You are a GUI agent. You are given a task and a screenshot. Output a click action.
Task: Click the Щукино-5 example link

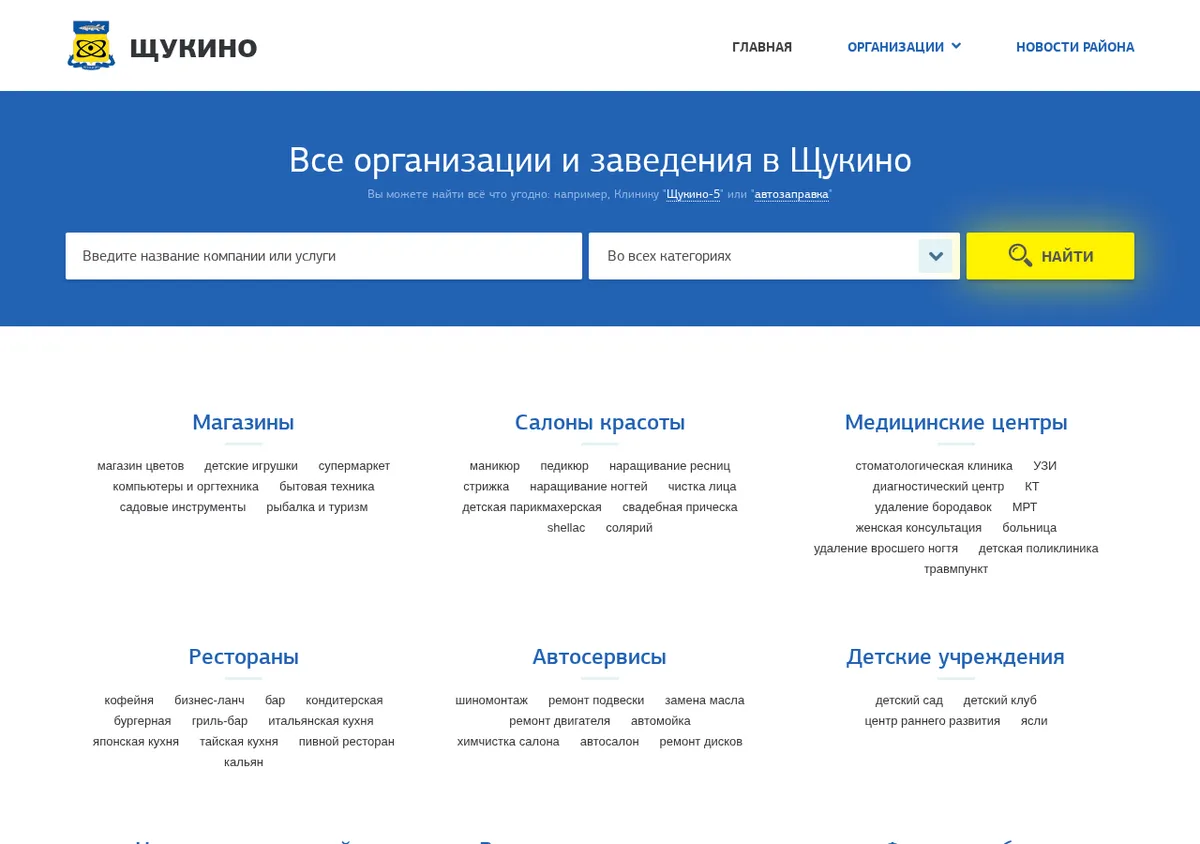pyautogui.click(x=693, y=194)
